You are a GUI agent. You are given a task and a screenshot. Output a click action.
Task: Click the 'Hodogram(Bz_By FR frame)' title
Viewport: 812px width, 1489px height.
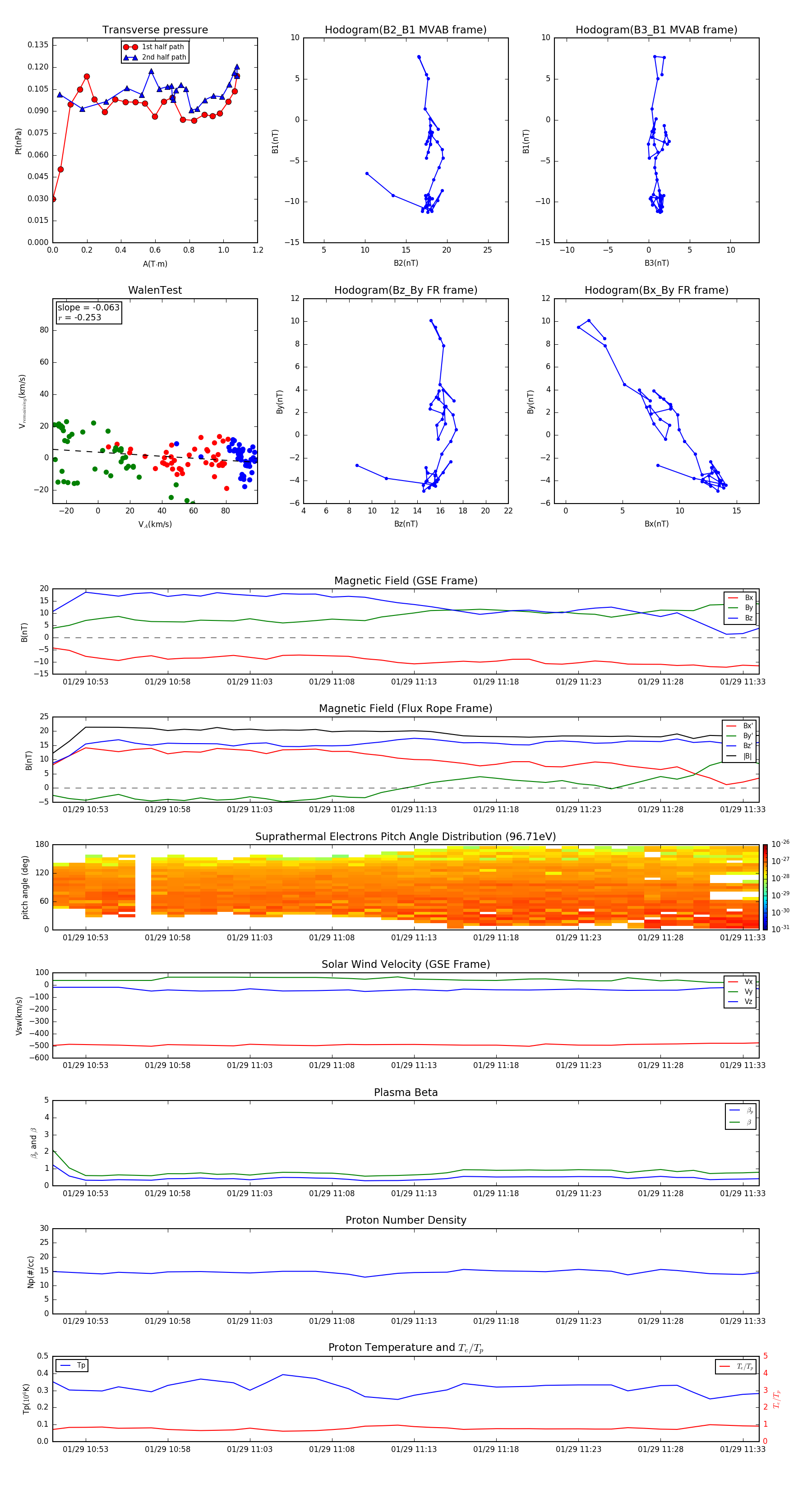point(405,290)
